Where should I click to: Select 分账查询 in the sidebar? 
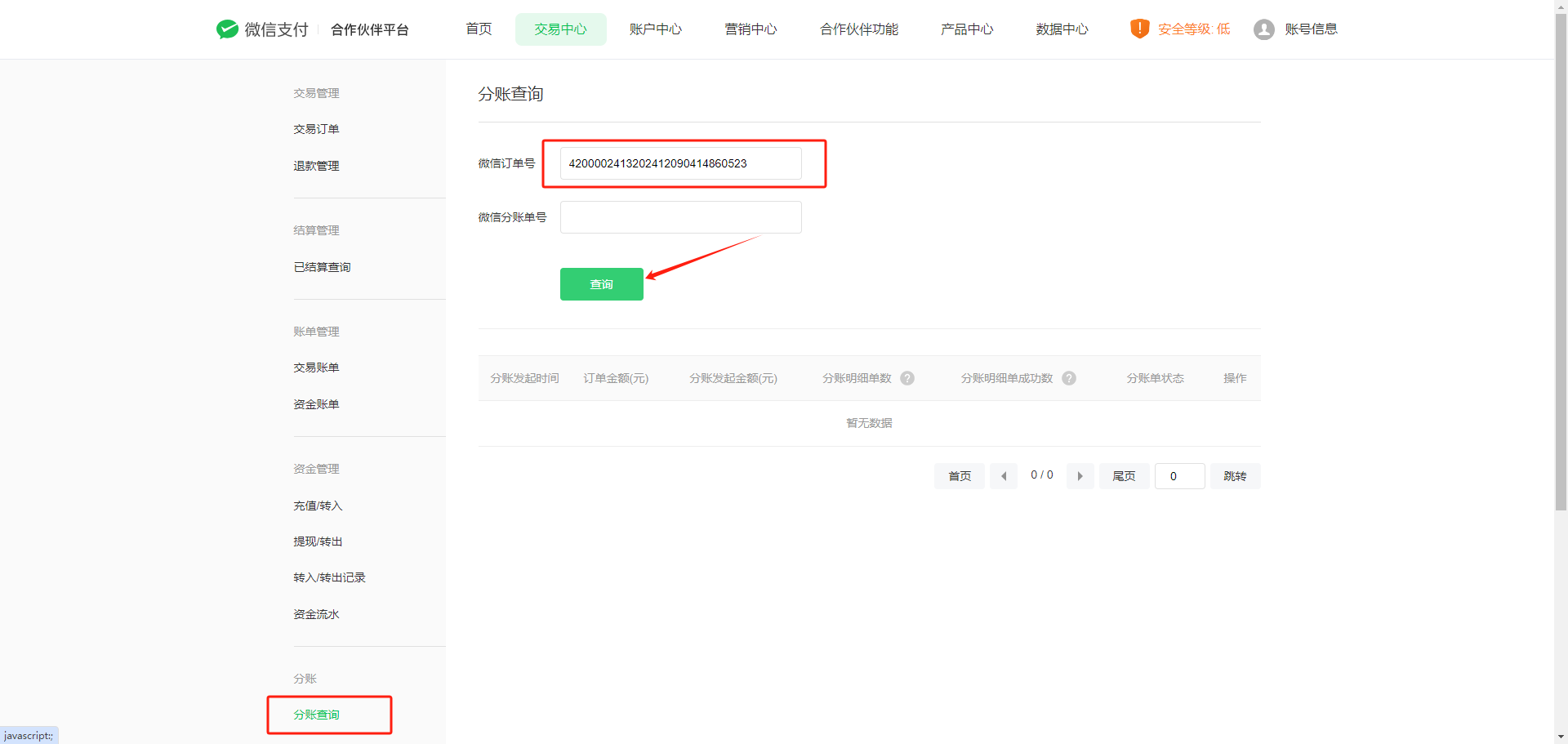point(317,715)
